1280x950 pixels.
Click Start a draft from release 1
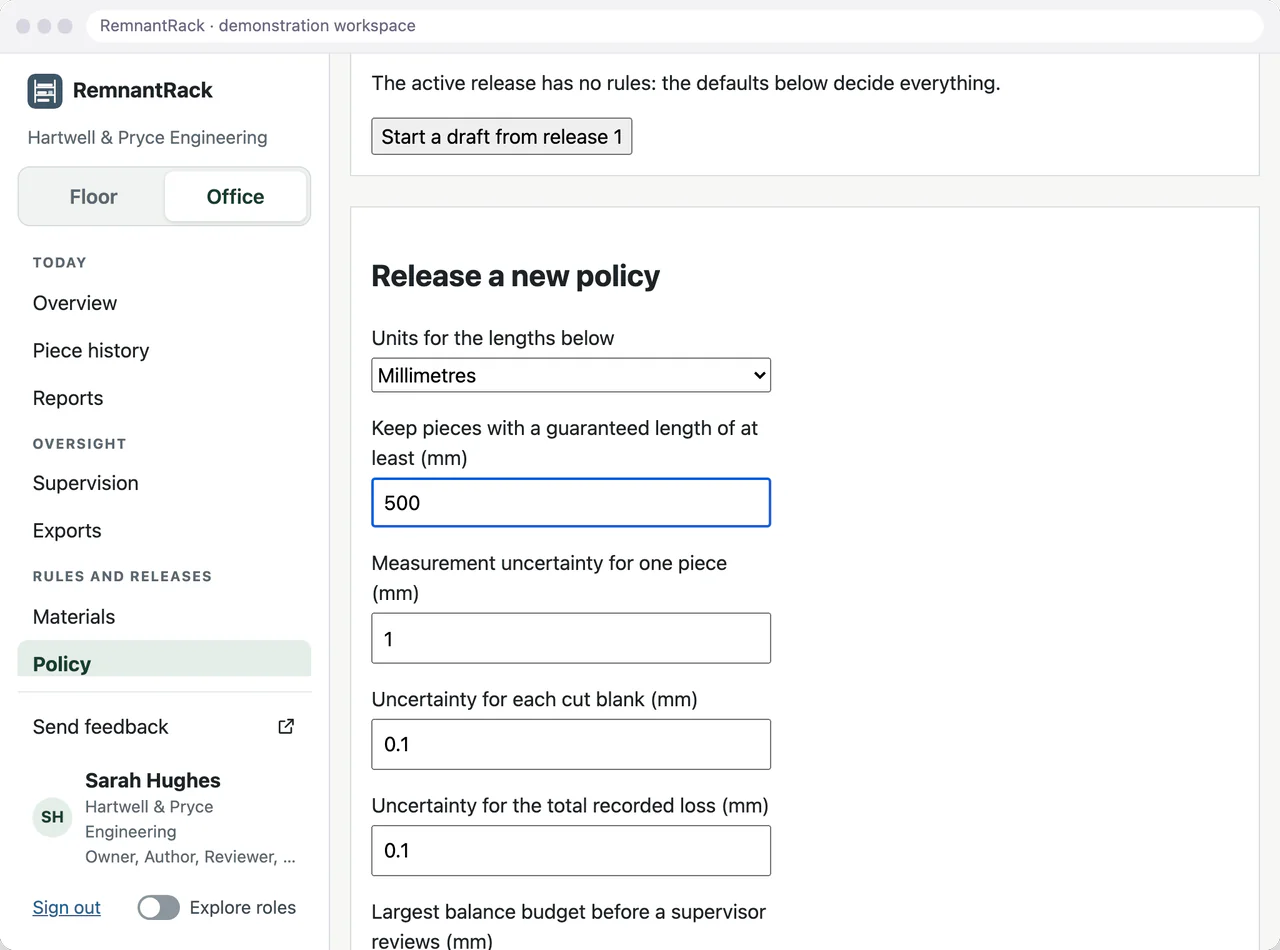coord(501,137)
